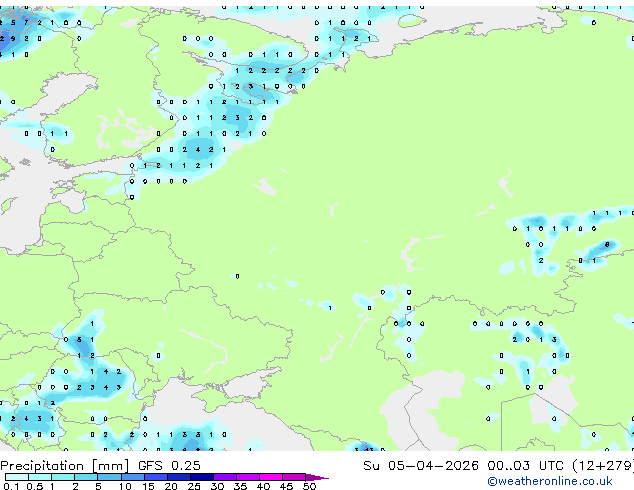Click the '25' legend scale label
Screen dimensions: 634x490
pyautogui.click(x=194, y=486)
